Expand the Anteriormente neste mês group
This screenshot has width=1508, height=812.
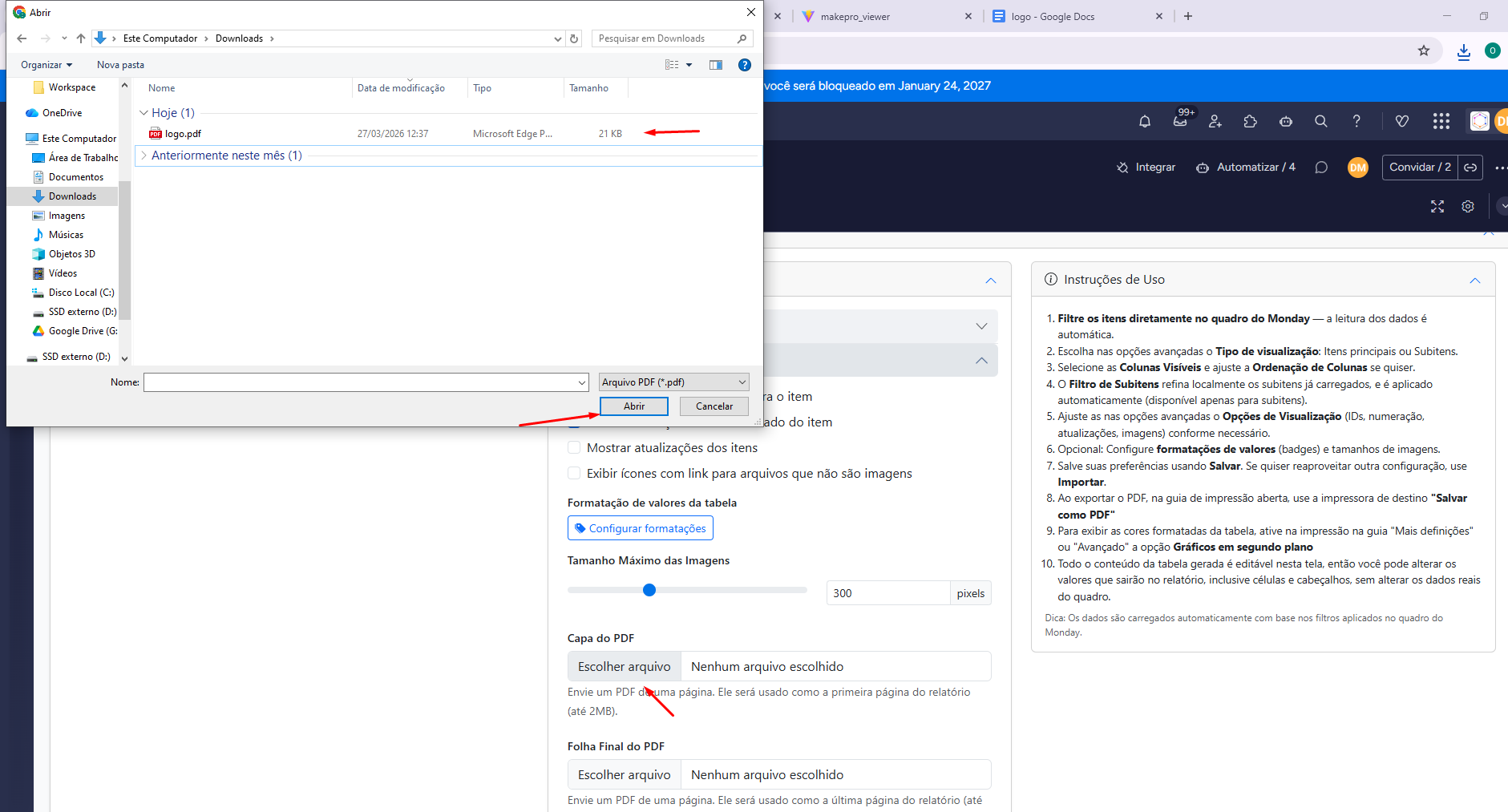point(144,156)
